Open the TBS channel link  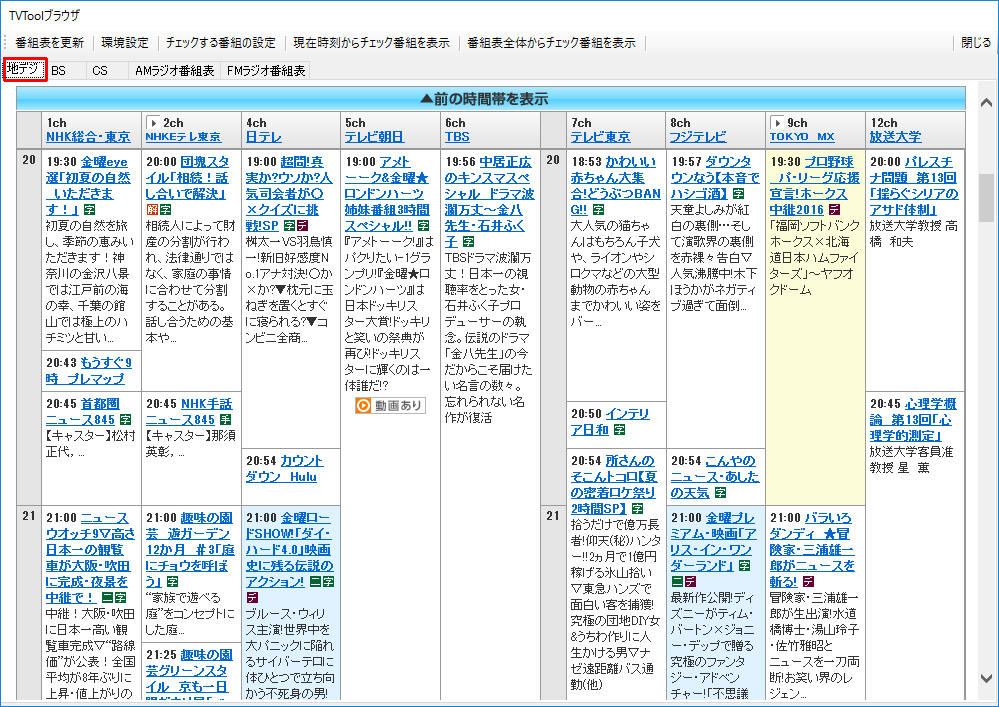pyautogui.click(x=457, y=137)
